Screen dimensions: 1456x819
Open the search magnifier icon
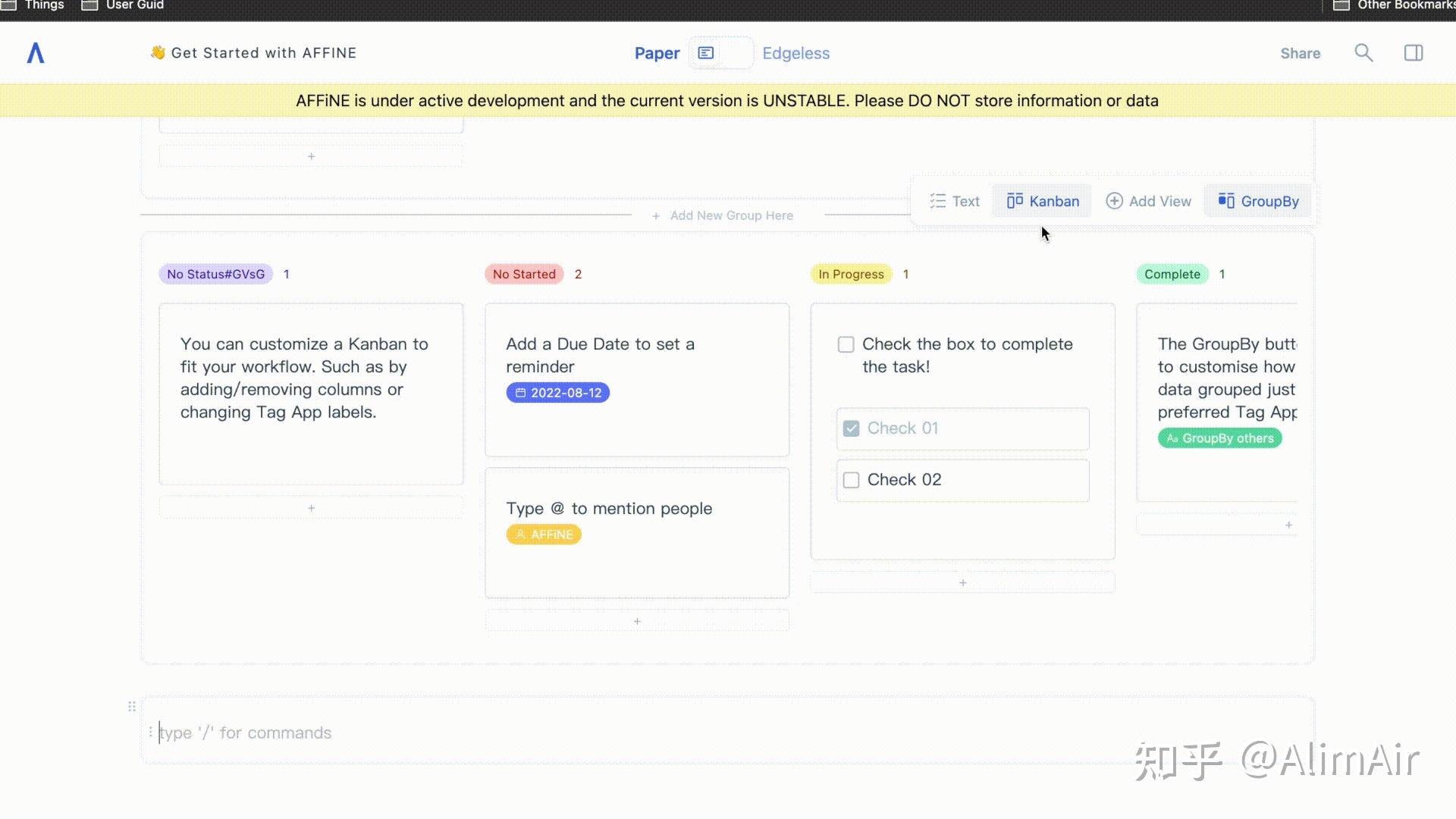click(1363, 53)
